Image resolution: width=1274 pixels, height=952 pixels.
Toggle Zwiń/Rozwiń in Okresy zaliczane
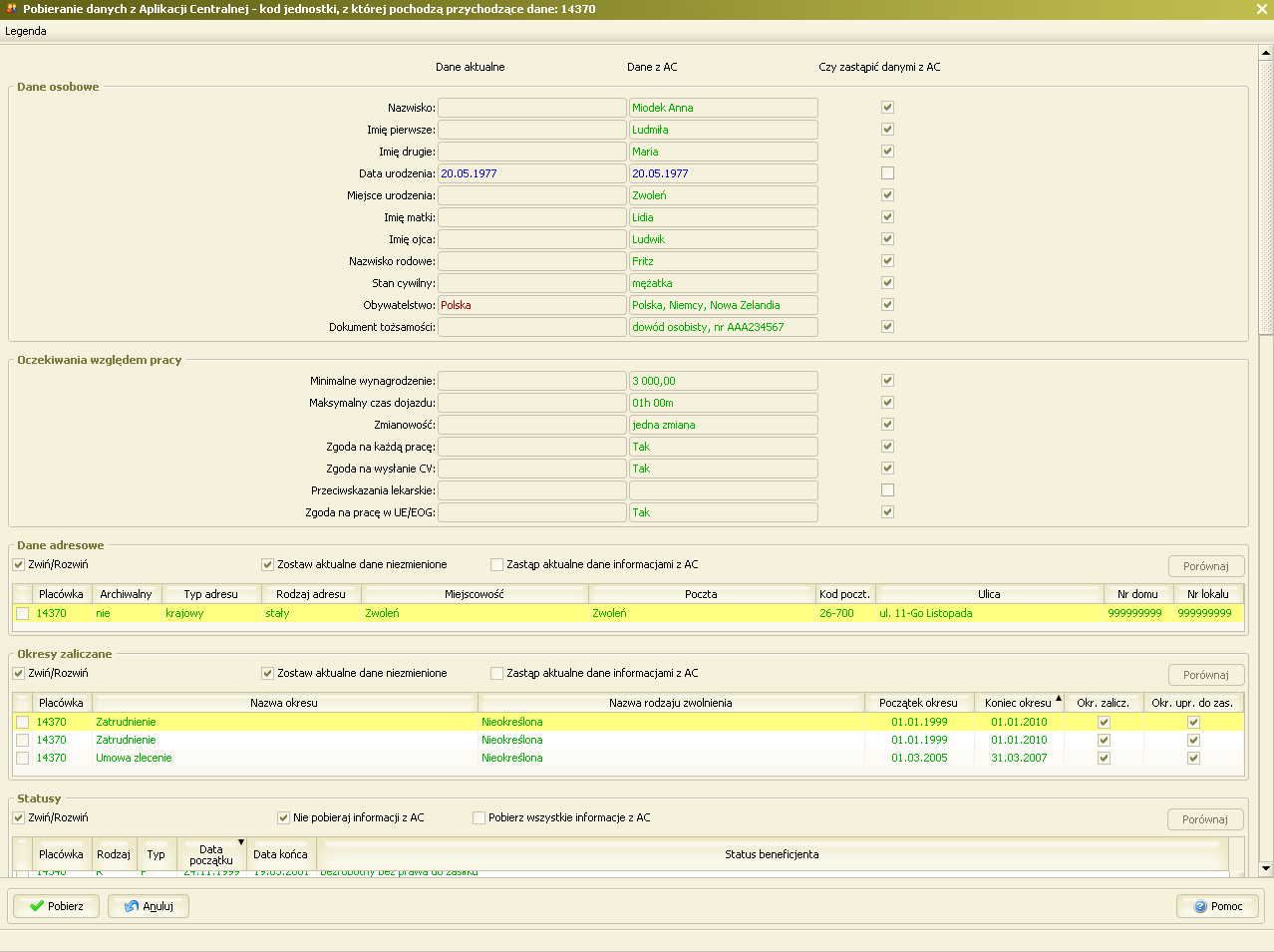point(19,673)
